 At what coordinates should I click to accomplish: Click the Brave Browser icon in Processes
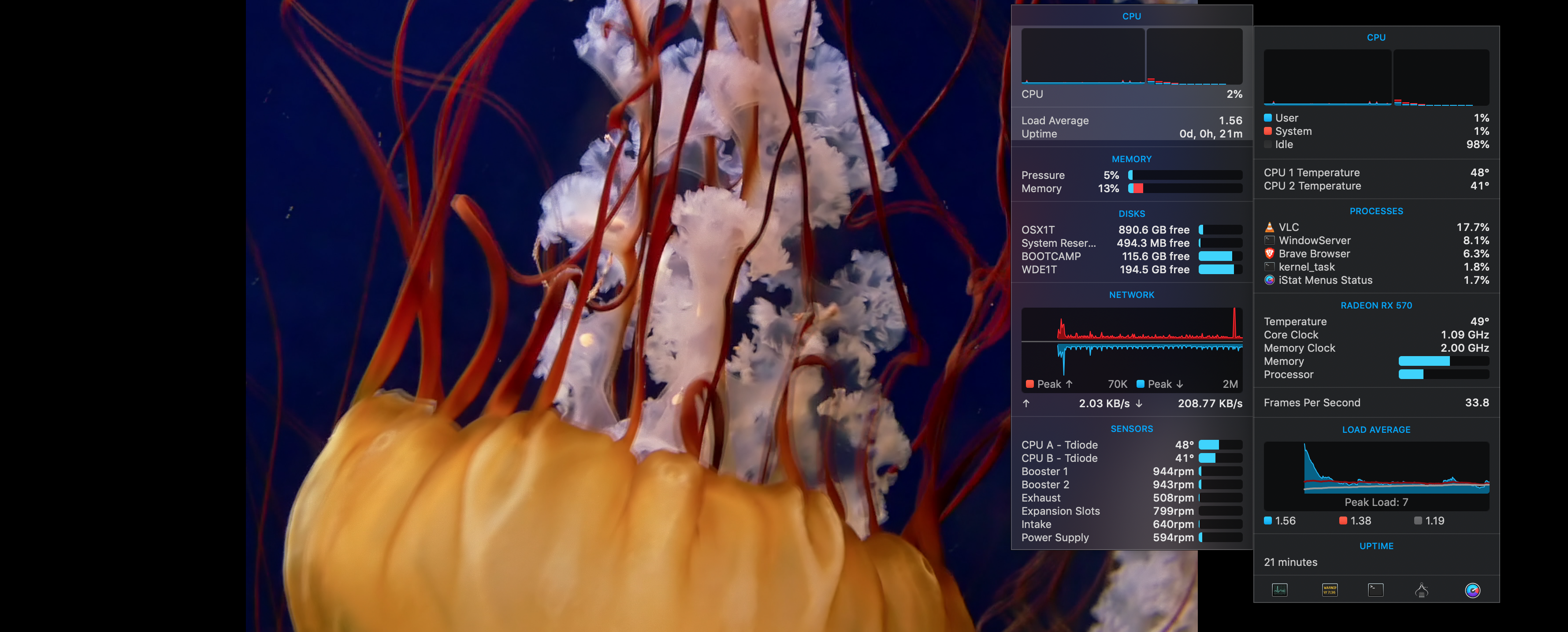(x=1269, y=254)
